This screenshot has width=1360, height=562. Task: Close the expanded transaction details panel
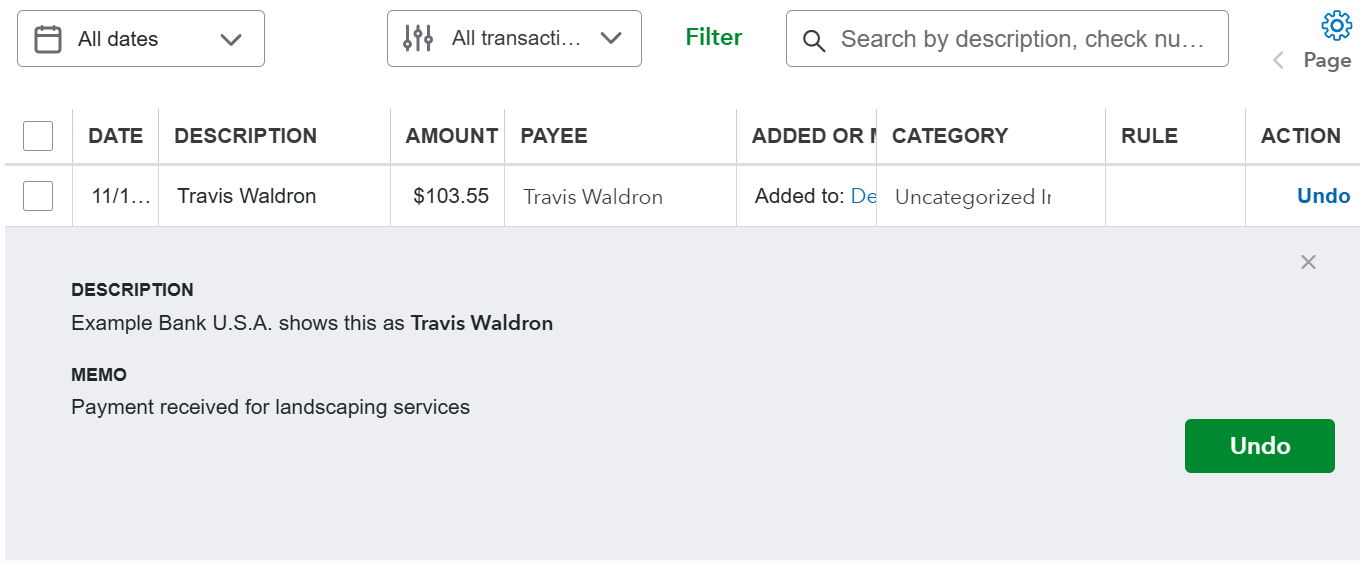[1308, 262]
